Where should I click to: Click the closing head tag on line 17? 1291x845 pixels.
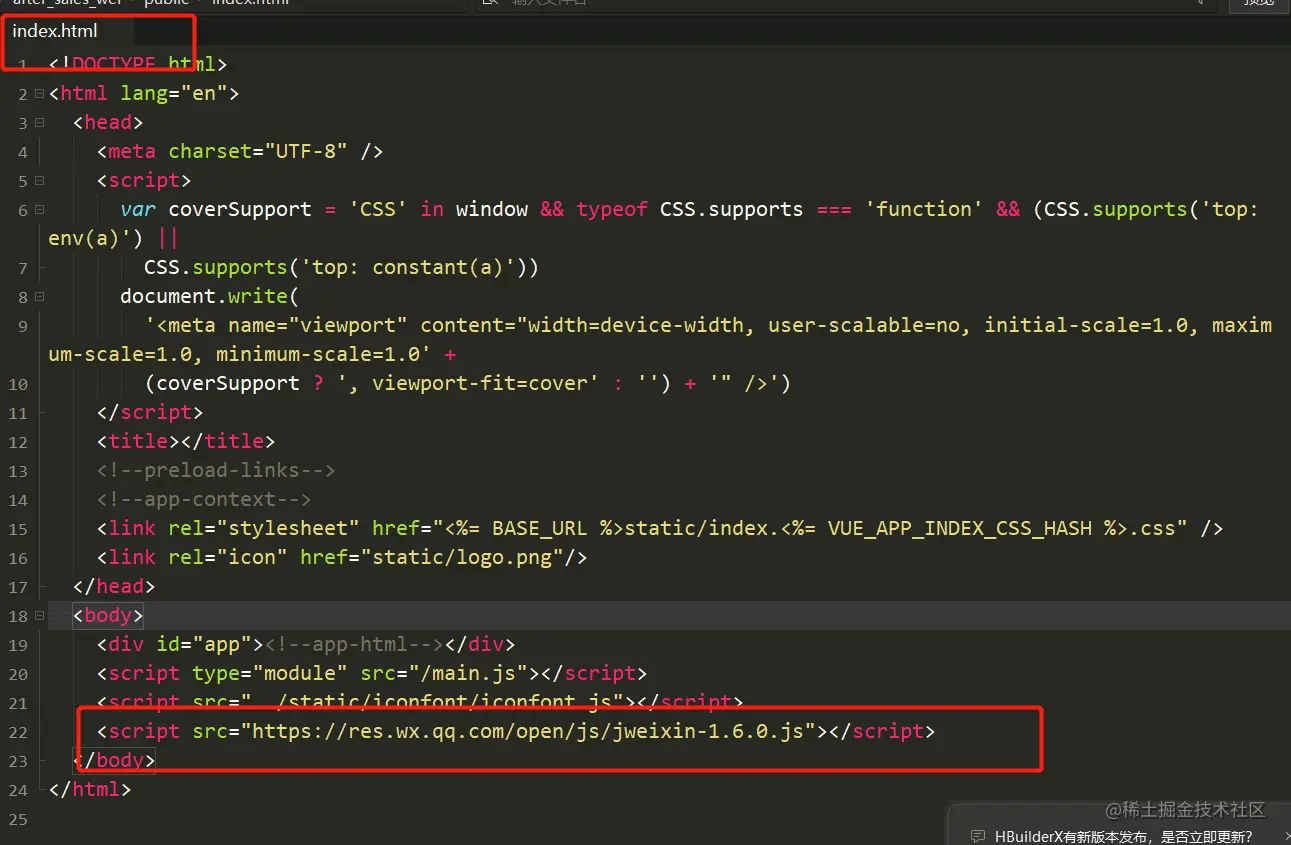114,587
